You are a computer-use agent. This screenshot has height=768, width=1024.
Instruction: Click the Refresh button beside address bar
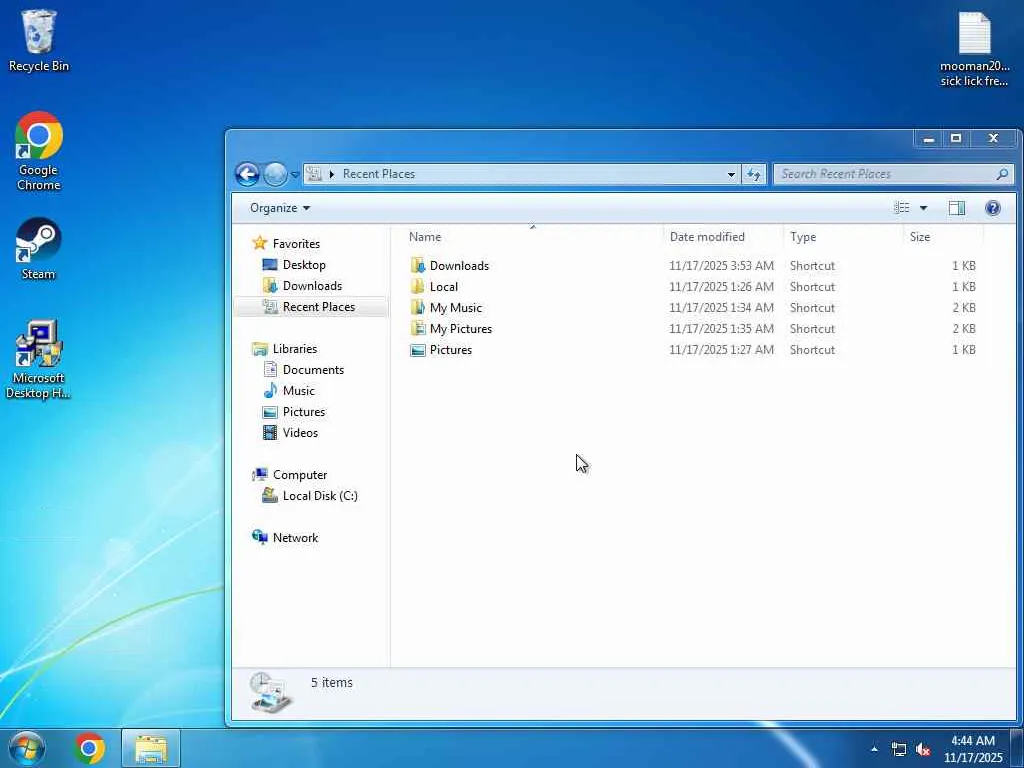[x=754, y=174]
